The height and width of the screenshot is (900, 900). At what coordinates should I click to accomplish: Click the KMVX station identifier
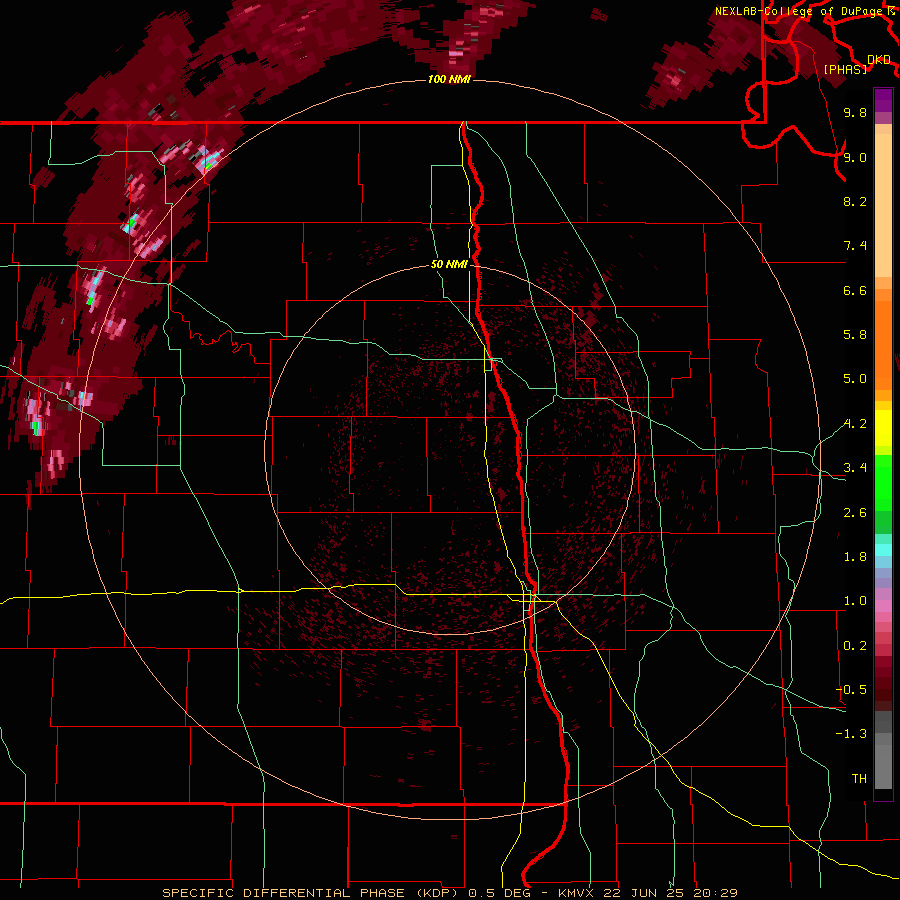pyautogui.click(x=576, y=893)
